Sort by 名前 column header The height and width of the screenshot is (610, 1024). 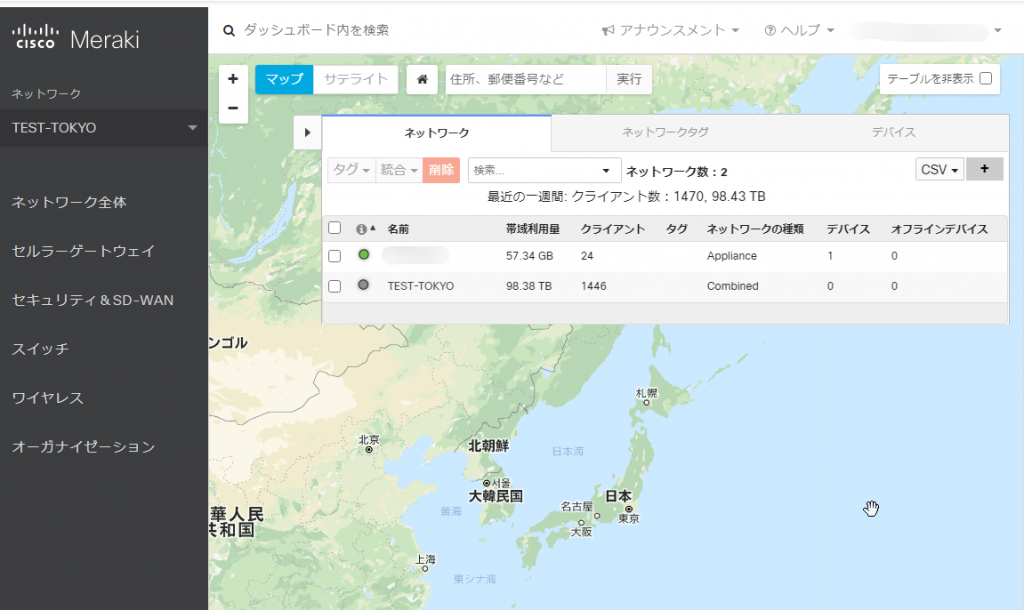tap(398, 229)
